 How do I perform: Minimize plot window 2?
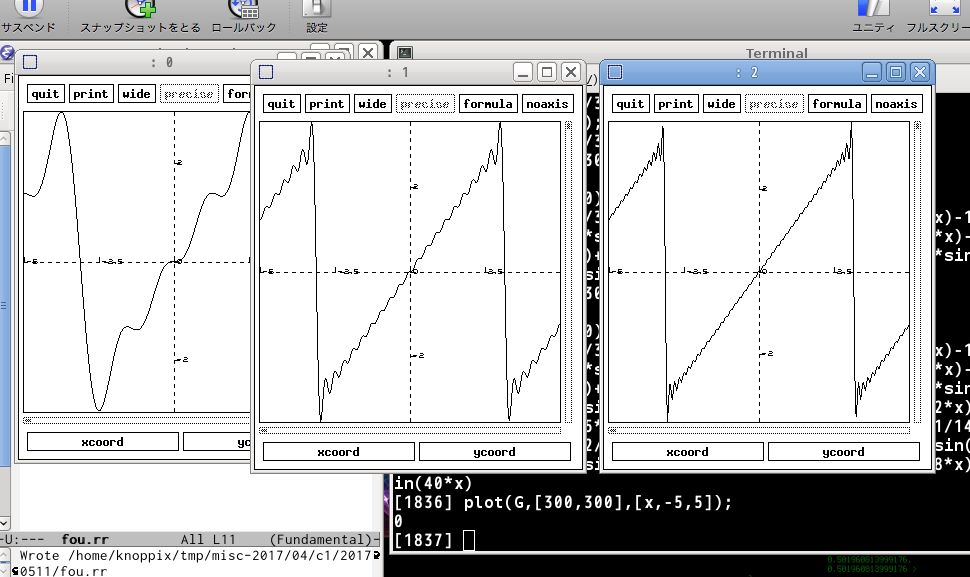(x=872, y=72)
